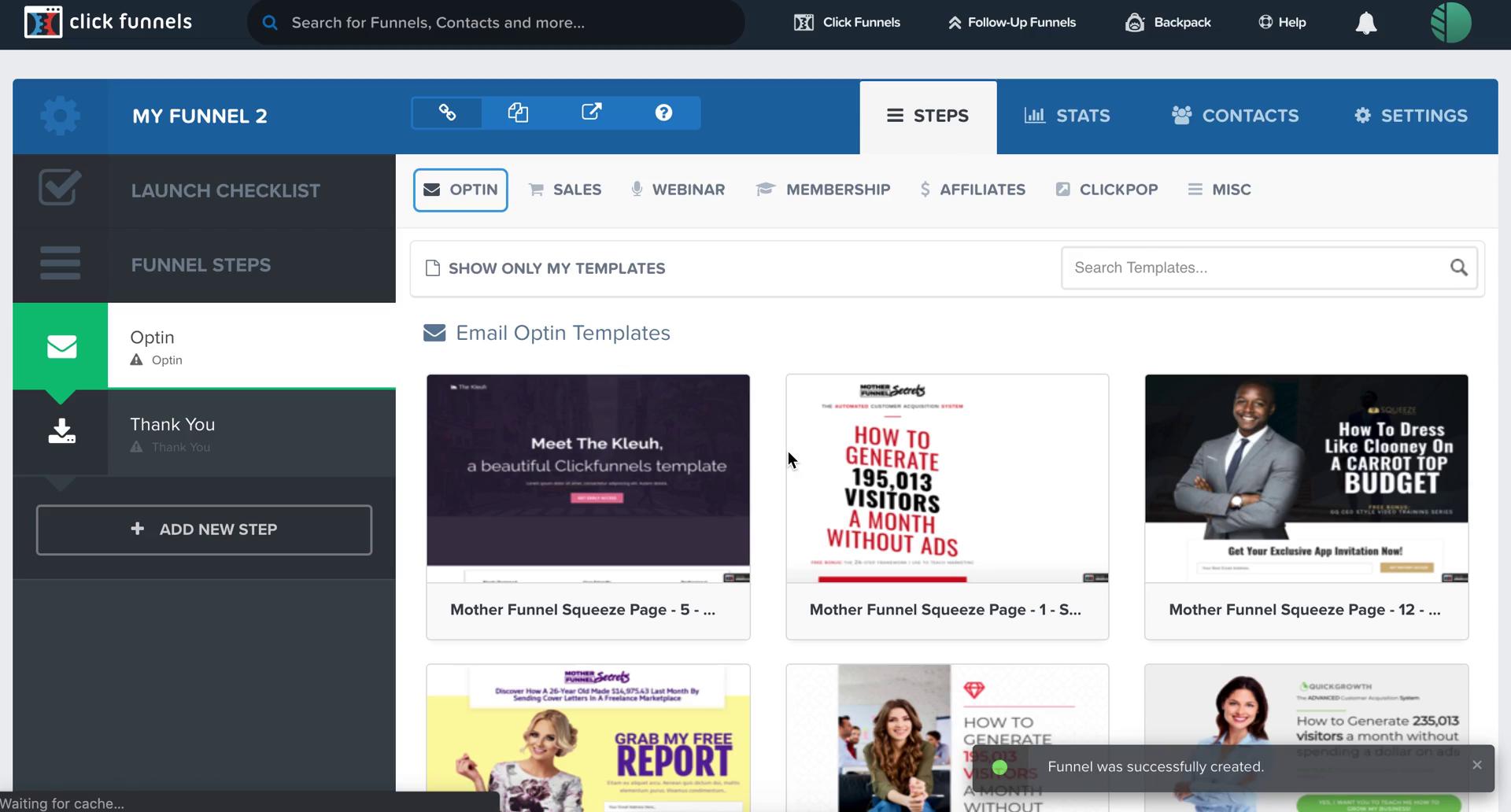Select the Optin funnel step
Screen dimensions: 1511x812
coord(204,346)
